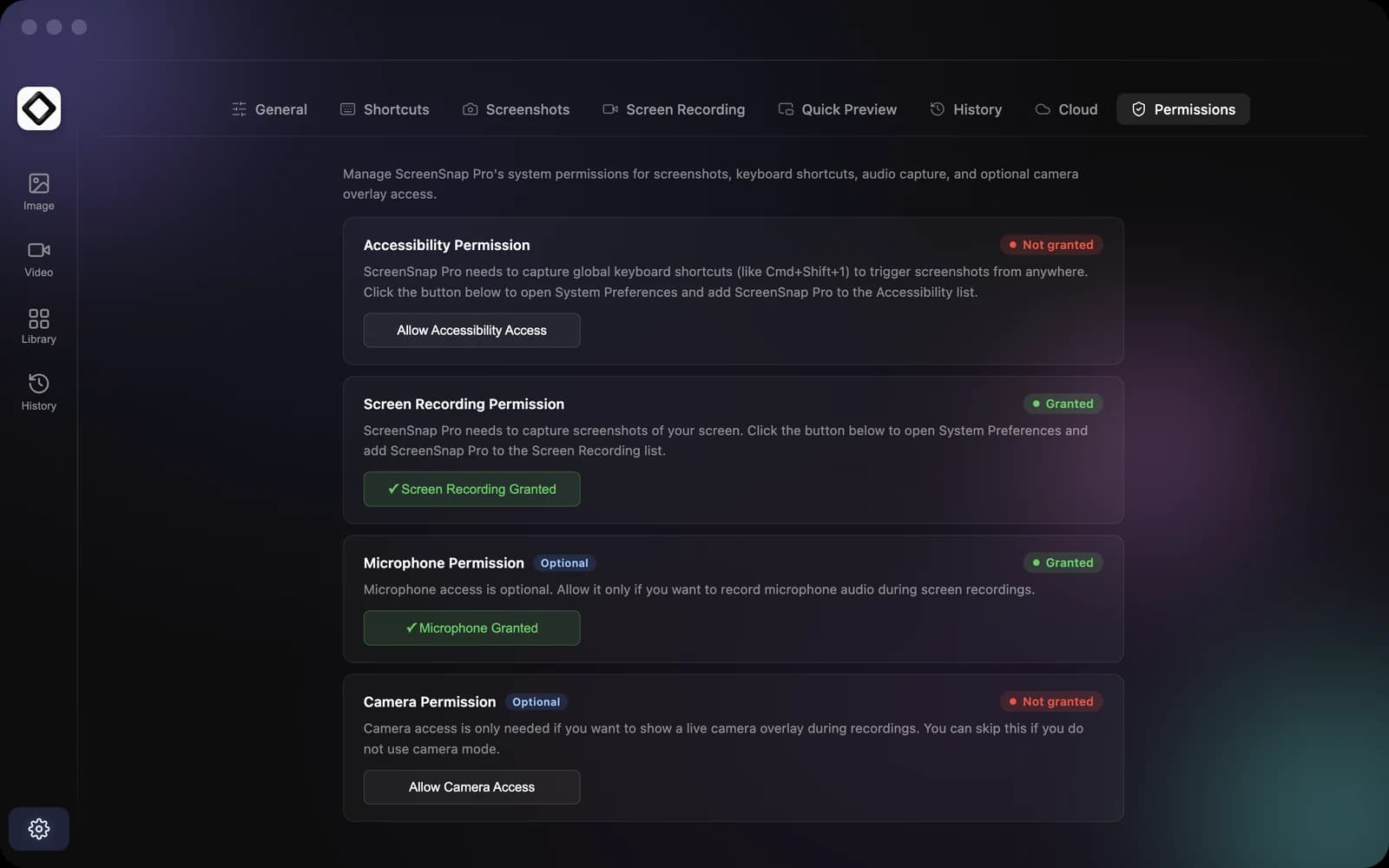Open the Screenshots tab
Image resolution: width=1389 pixels, height=868 pixels.
pos(516,109)
